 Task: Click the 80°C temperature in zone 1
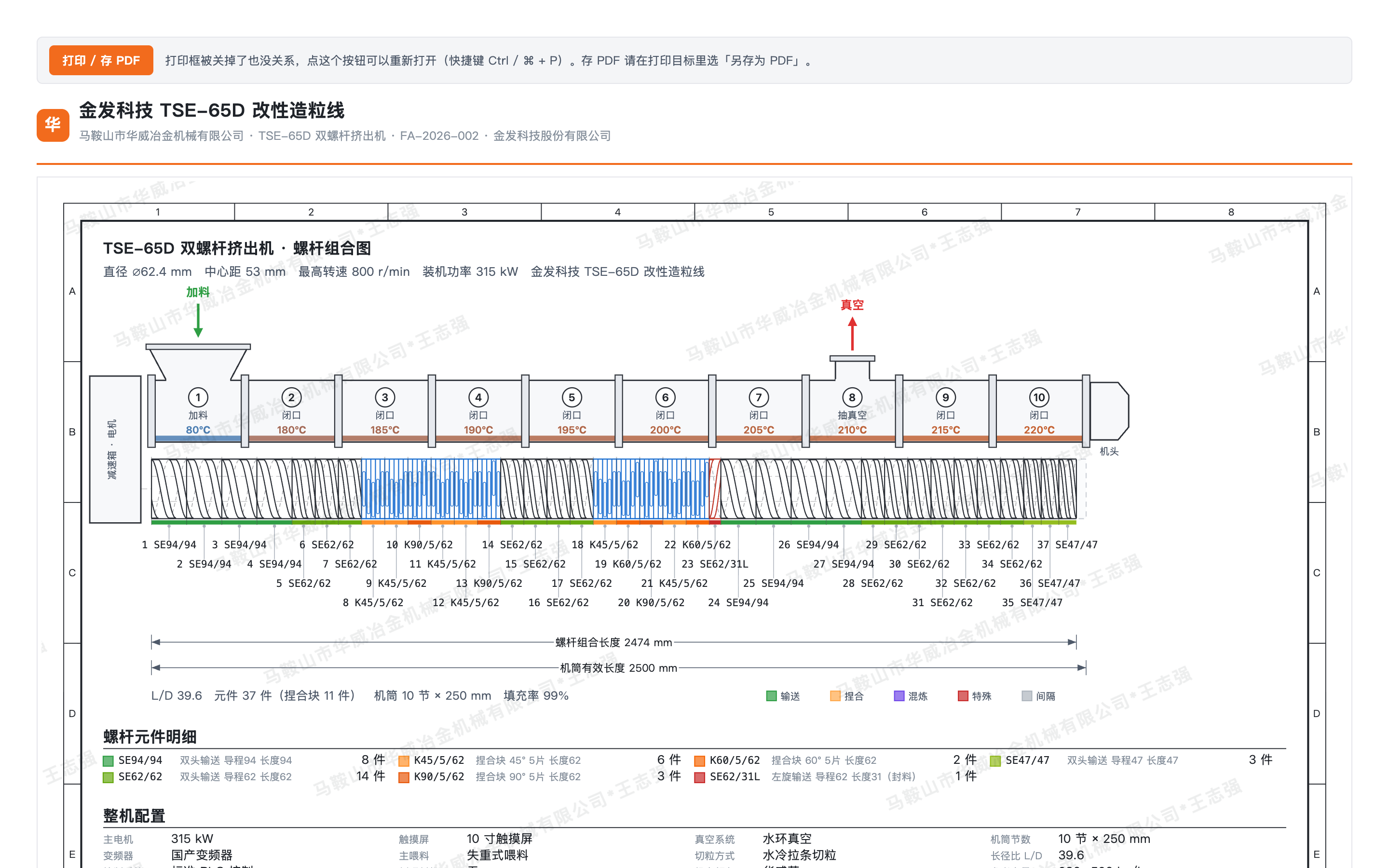pyautogui.click(x=198, y=430)
